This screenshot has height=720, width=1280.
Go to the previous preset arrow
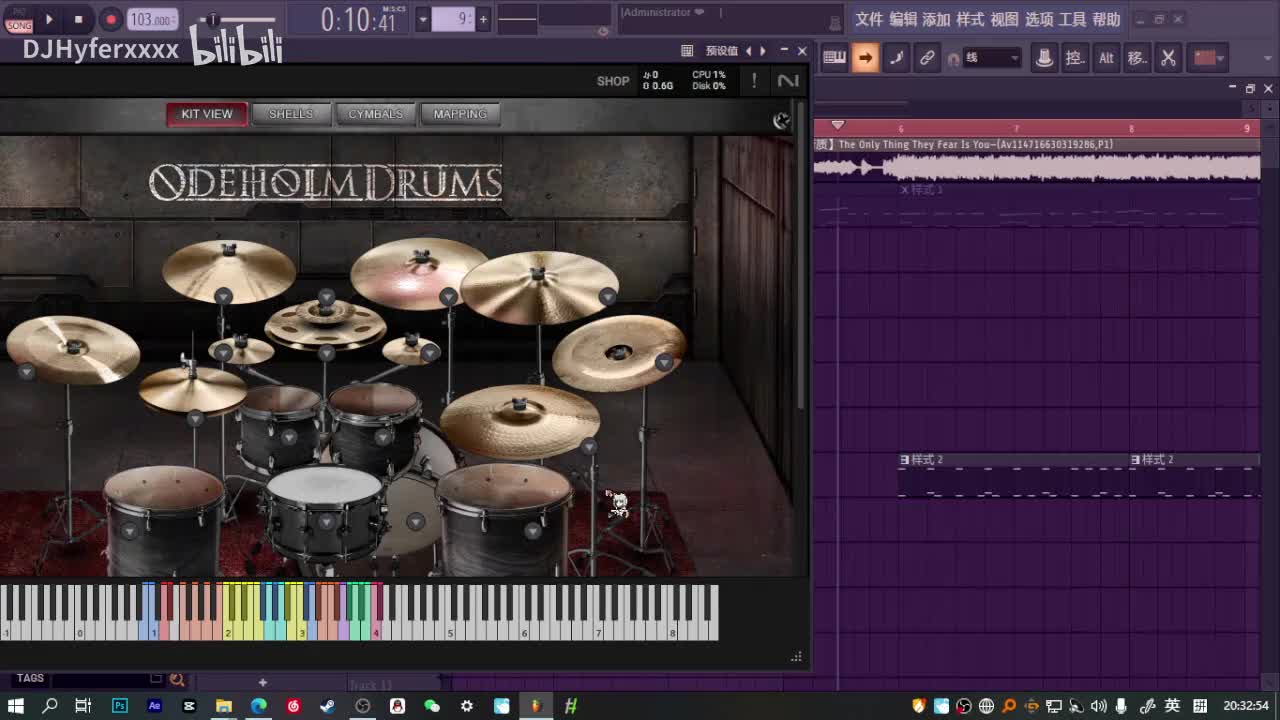(x=749, y=51)
